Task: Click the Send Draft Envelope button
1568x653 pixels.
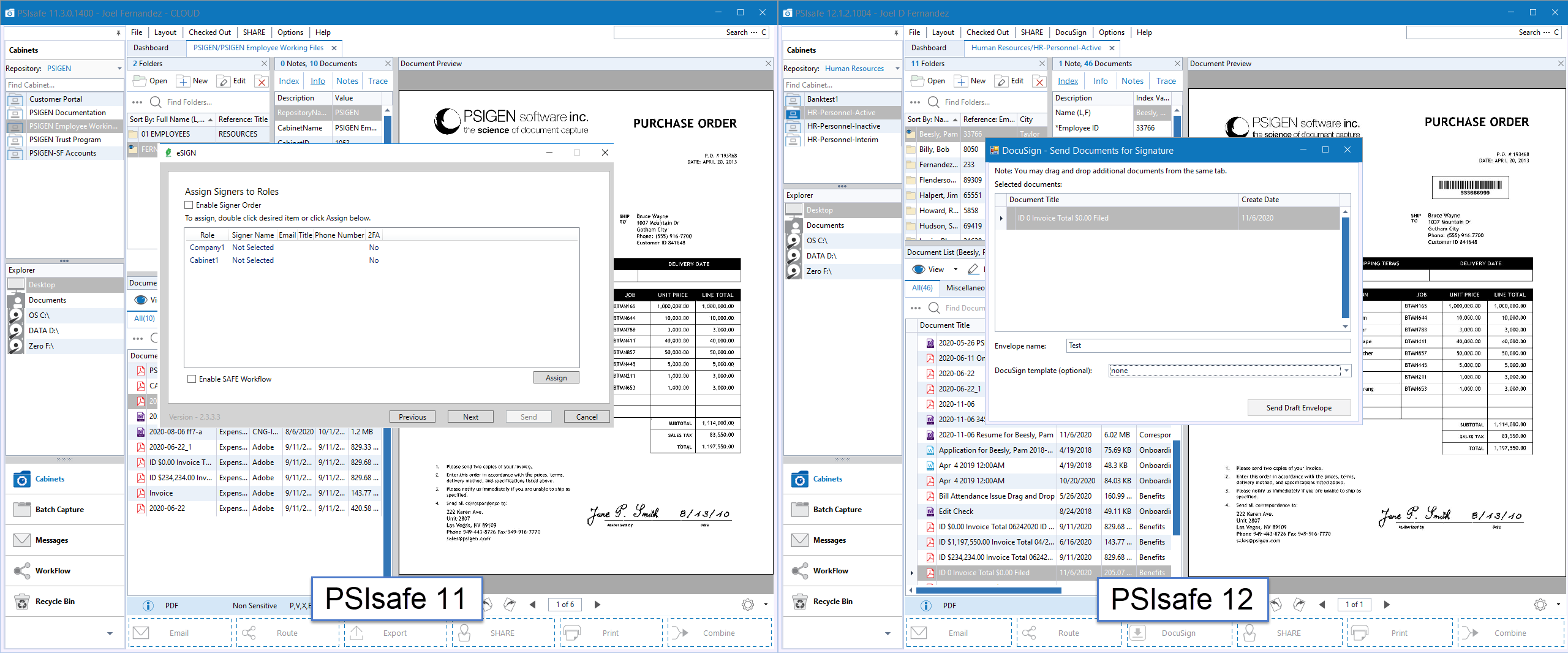Action: click(1298, 408)
